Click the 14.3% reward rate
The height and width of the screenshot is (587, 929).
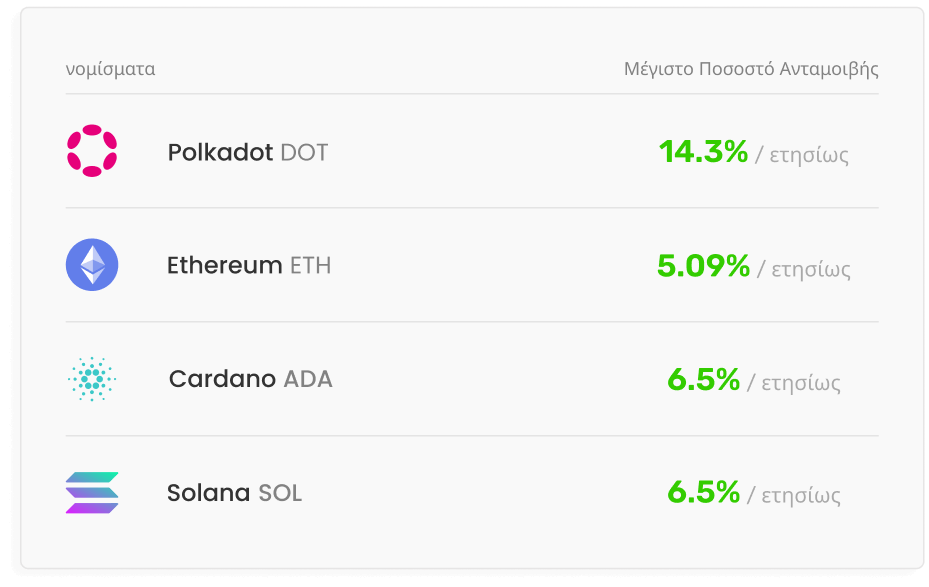coord(703,152)
